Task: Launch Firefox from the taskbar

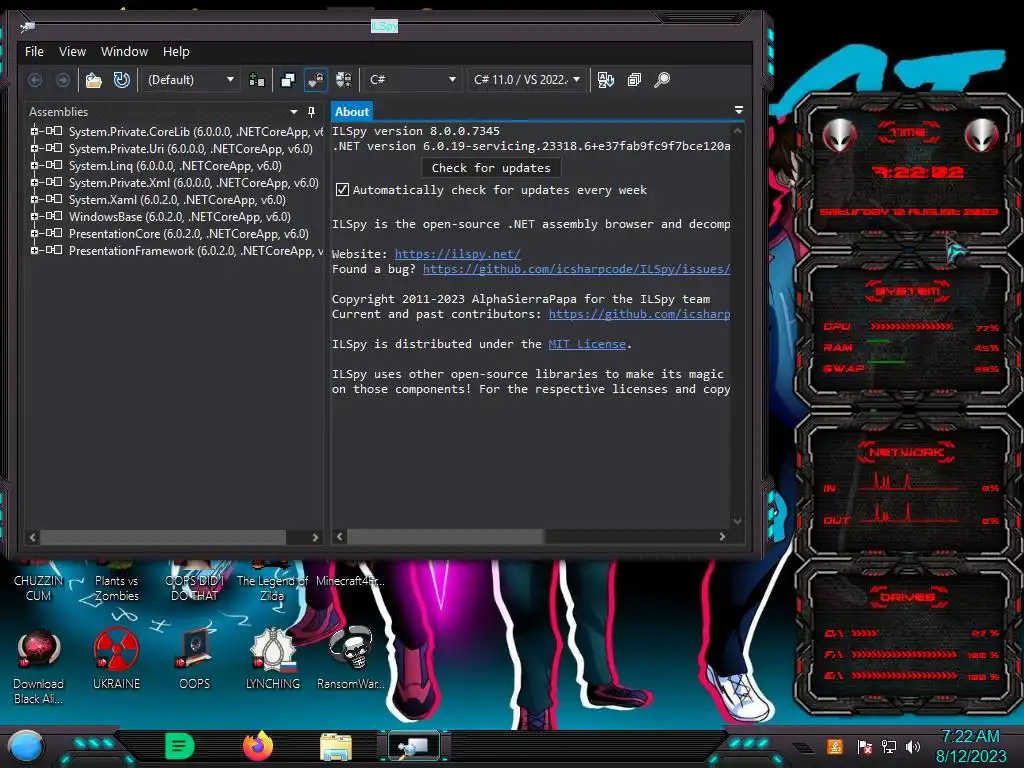Action: (258, 746)
